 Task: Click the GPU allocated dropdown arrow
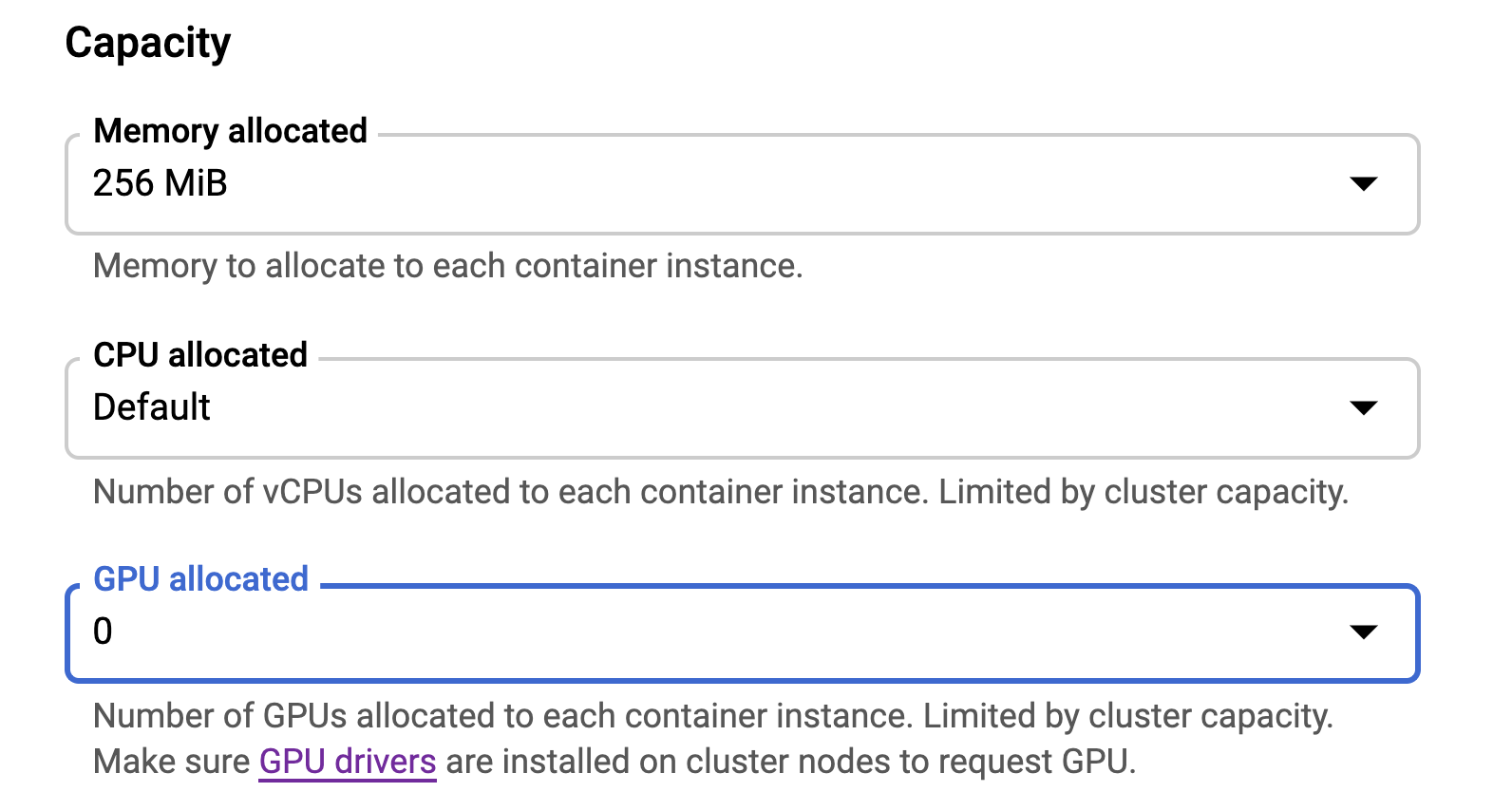pyautogui.click(x=1363, y=632)
